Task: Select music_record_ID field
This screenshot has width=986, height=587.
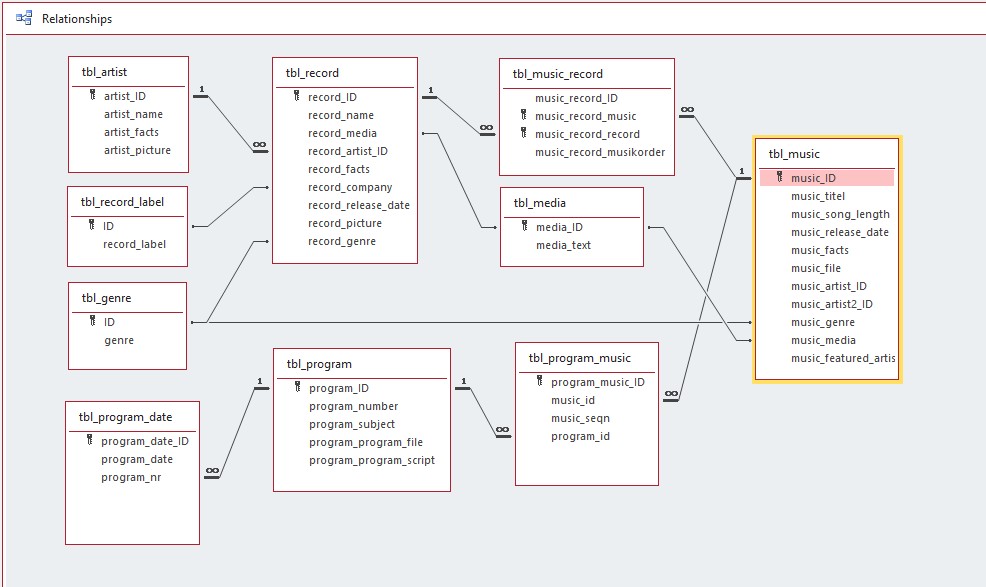Action: tap(576, 98)
